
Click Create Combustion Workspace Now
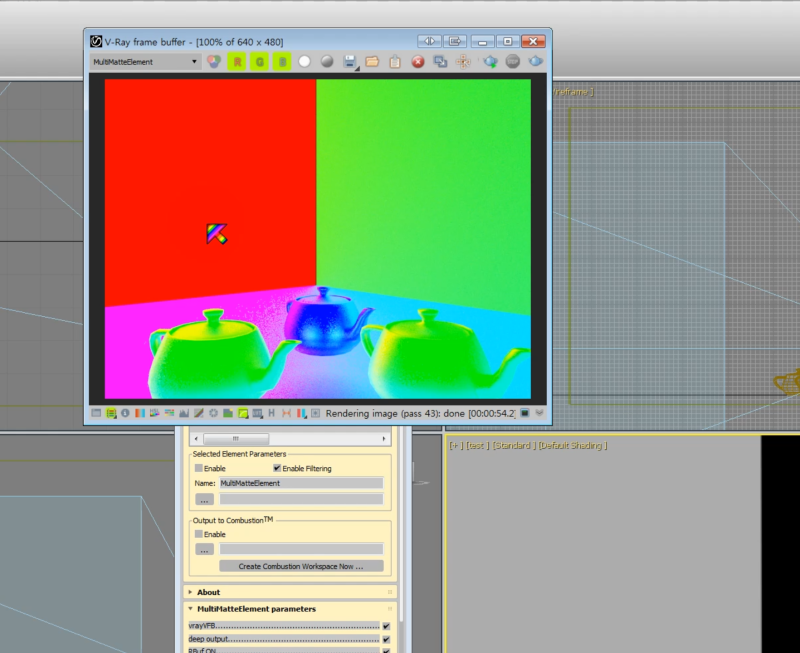301,566
